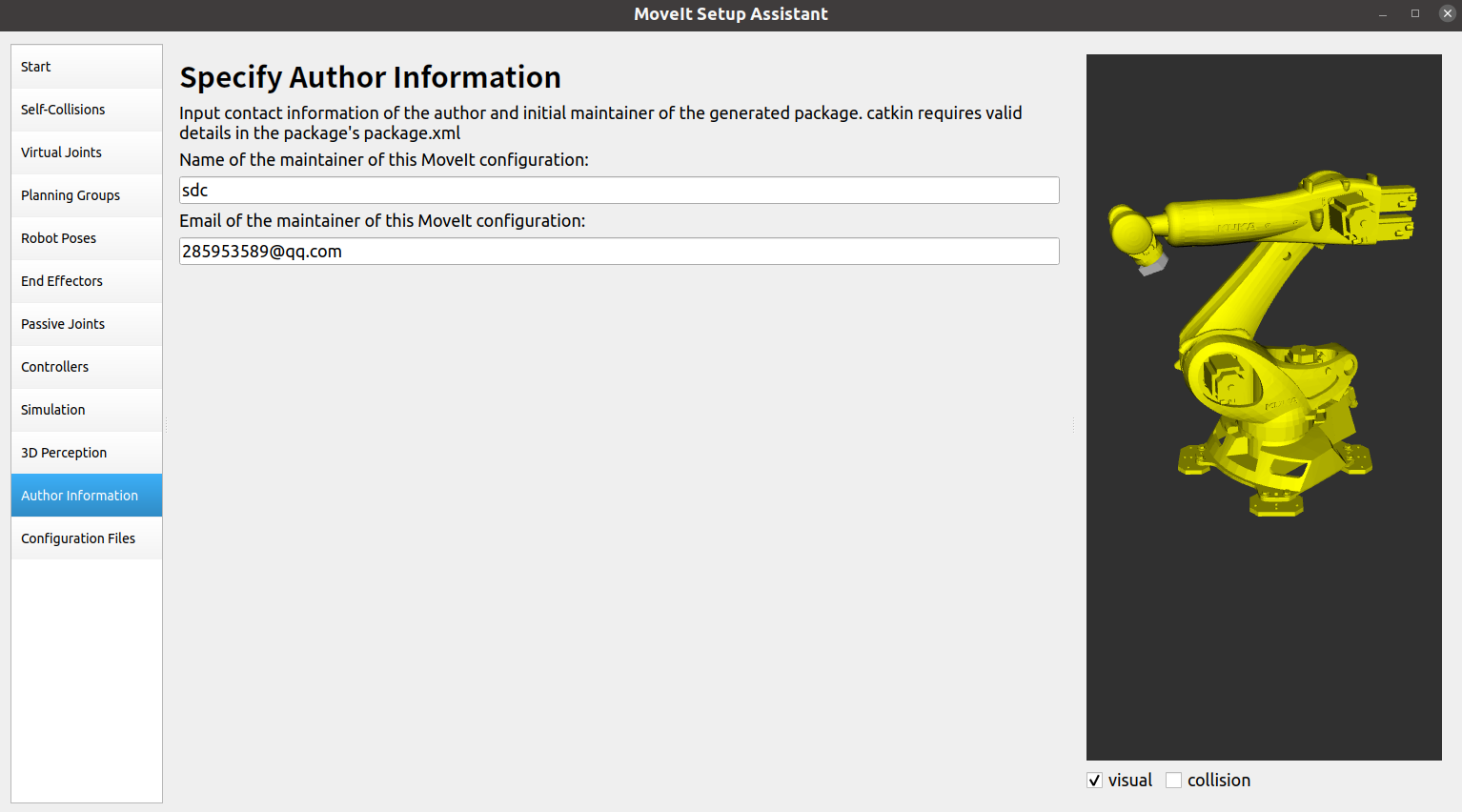Select Simulation in the sidebar

(87, 410)
